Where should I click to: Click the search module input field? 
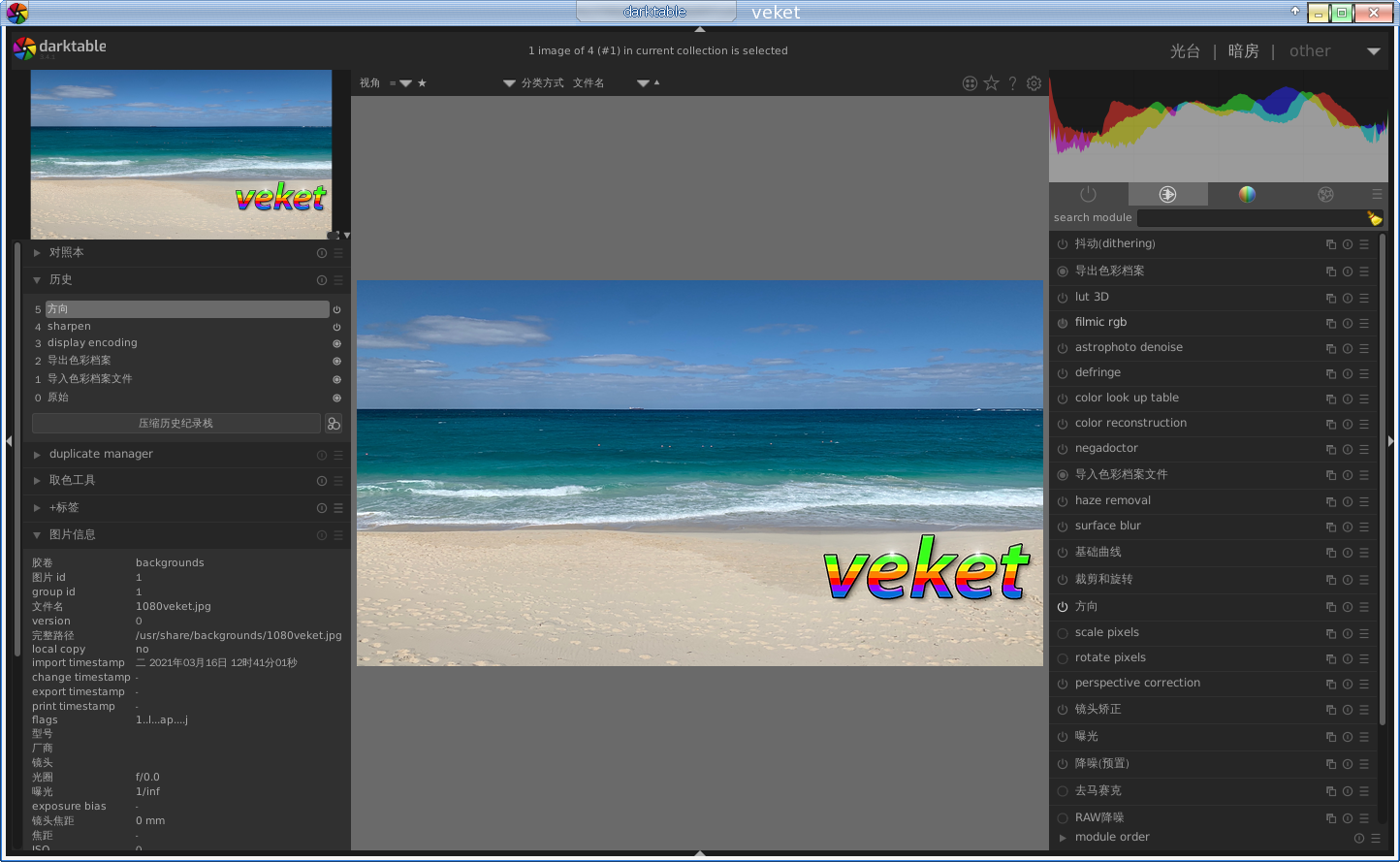coord(1251,218)
